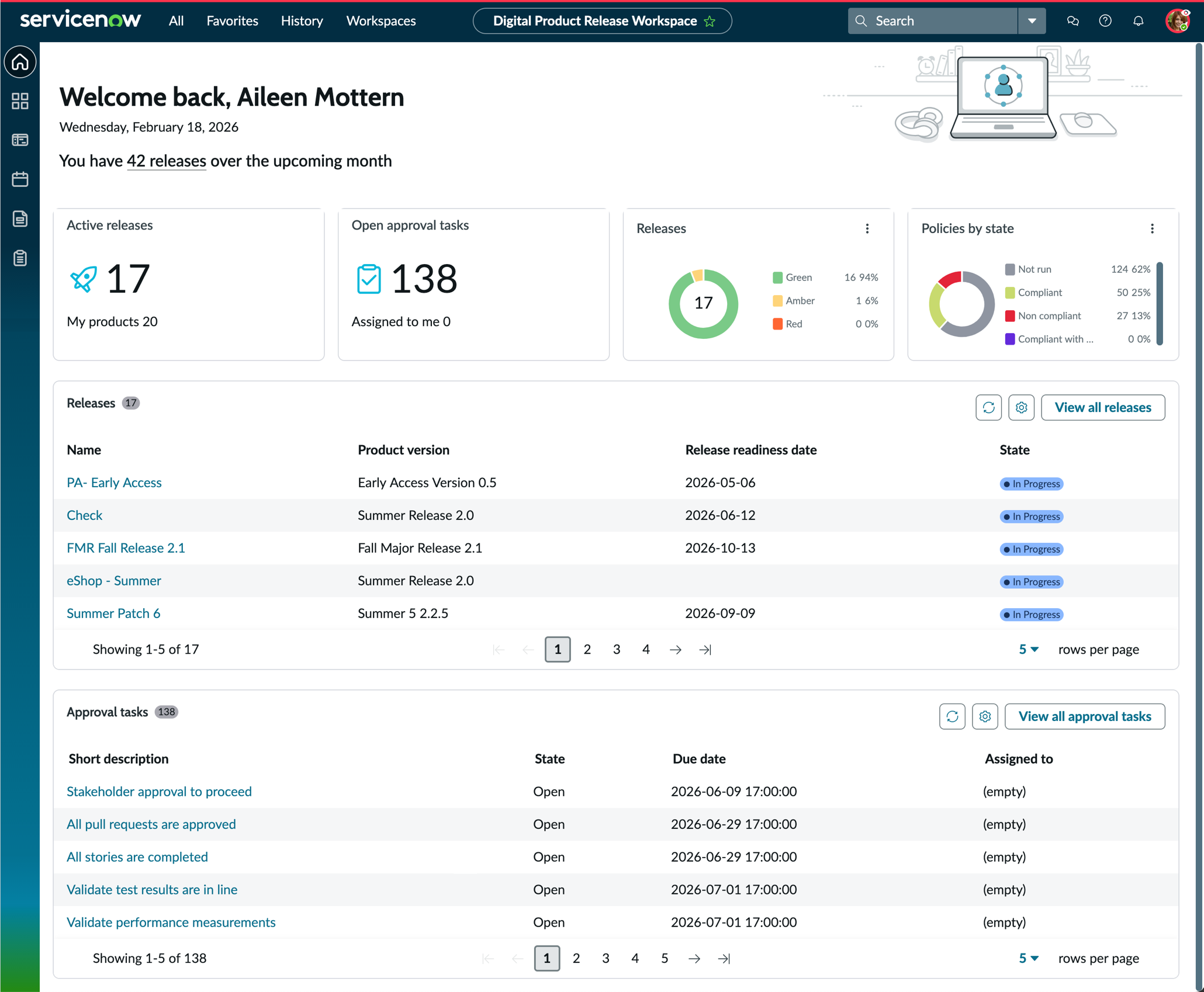The width and height of the screenshot is (1204, 992).
Task: Click the notifications bell icon
Action: [x=1138, y=21]
